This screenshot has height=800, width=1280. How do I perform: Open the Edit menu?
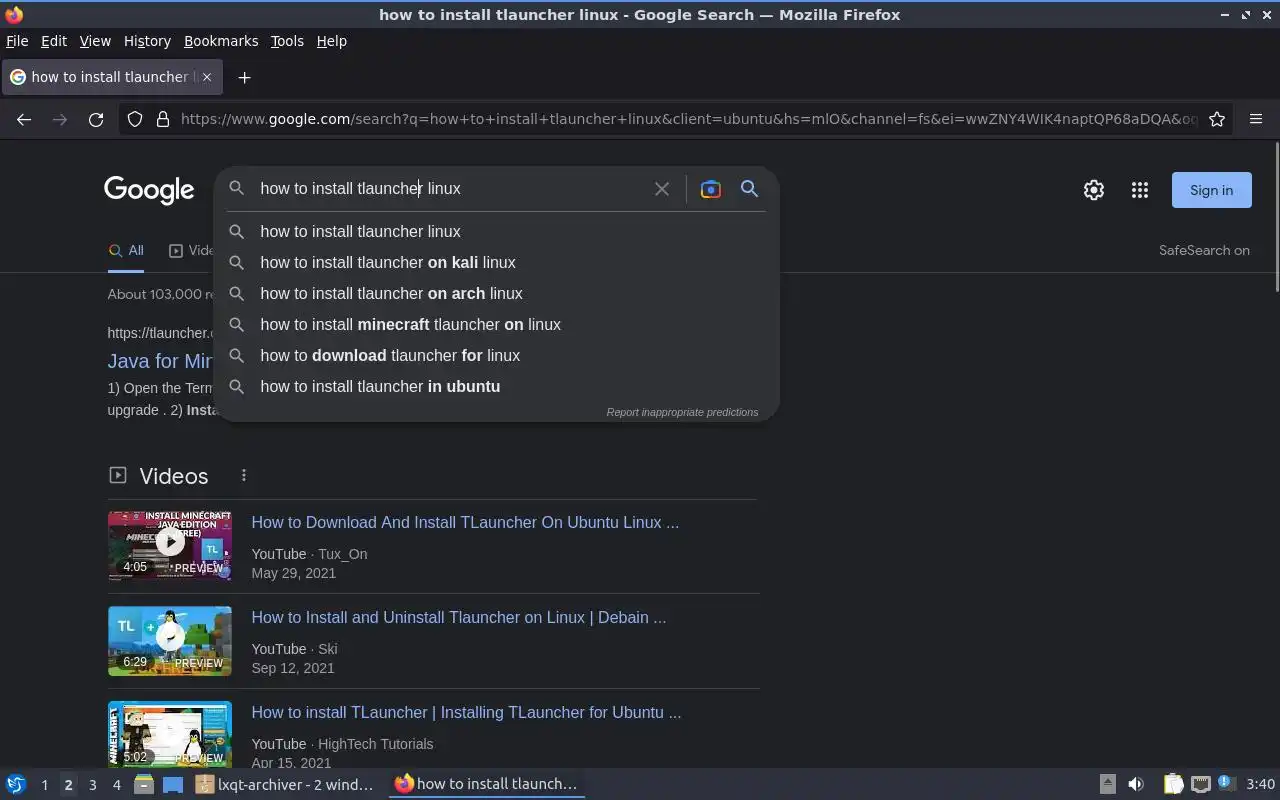tap(54, 41)
